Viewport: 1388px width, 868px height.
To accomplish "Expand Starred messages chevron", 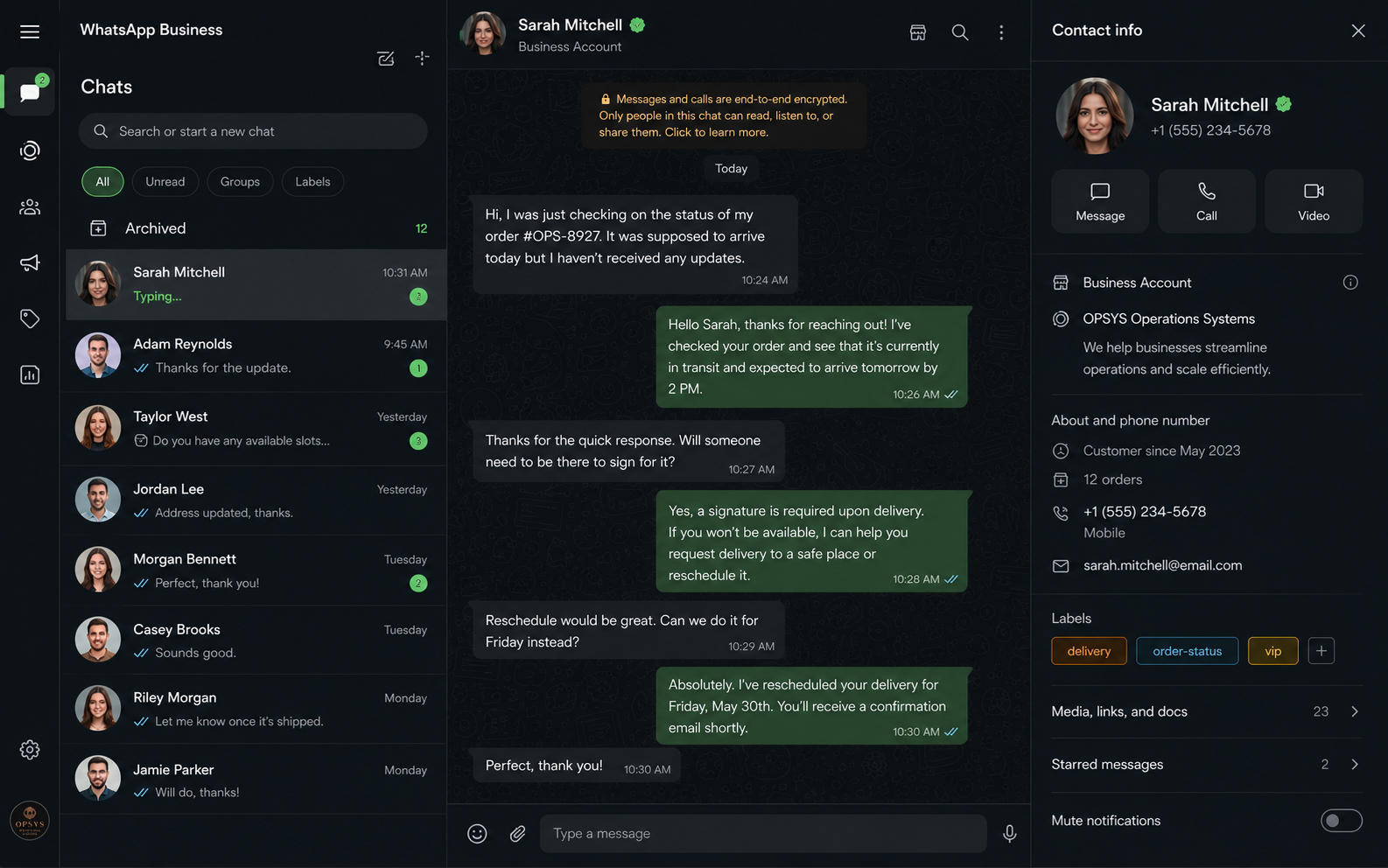I will (x=1355, y=765).
